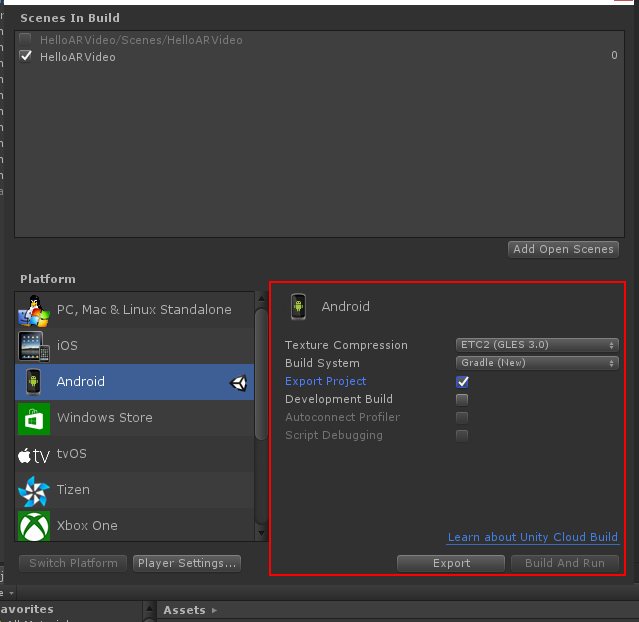This screenshot has height=622, width=639.
Task: Select the iOS platform row
Action: (x=134, y=346)
